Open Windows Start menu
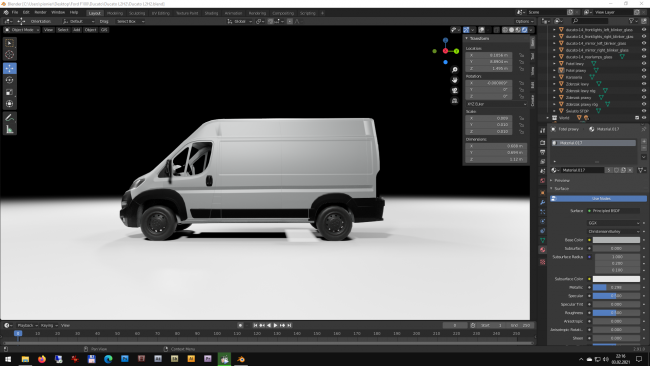650x366 pixels. [8, 359]
